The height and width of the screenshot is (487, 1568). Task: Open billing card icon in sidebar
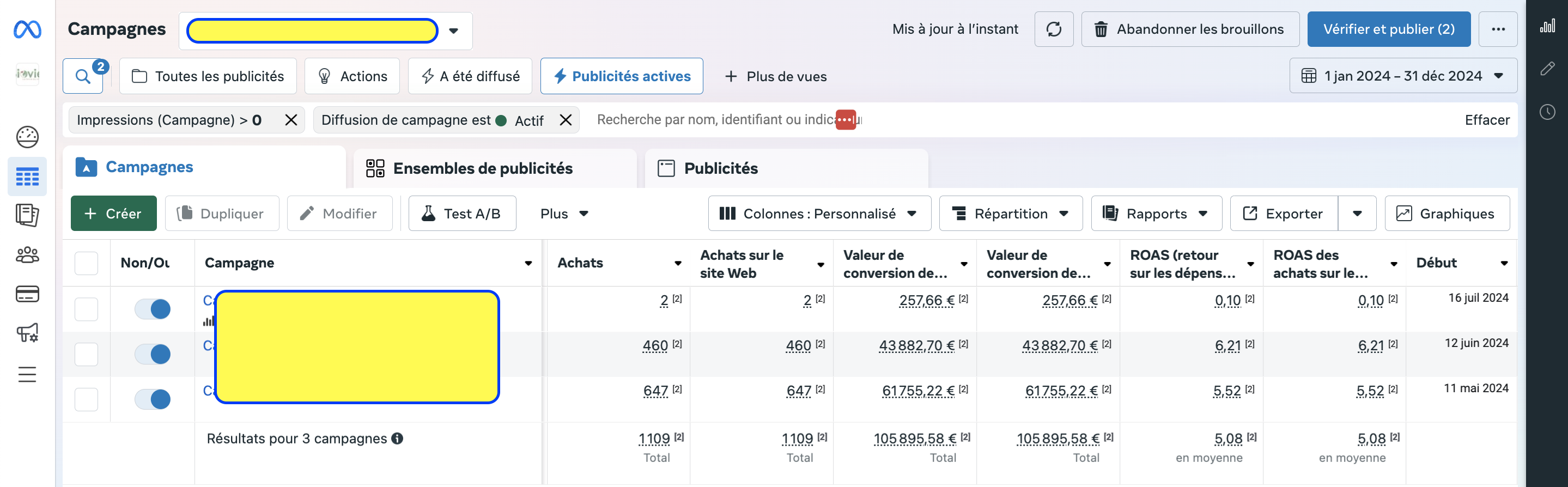point(27,294)
